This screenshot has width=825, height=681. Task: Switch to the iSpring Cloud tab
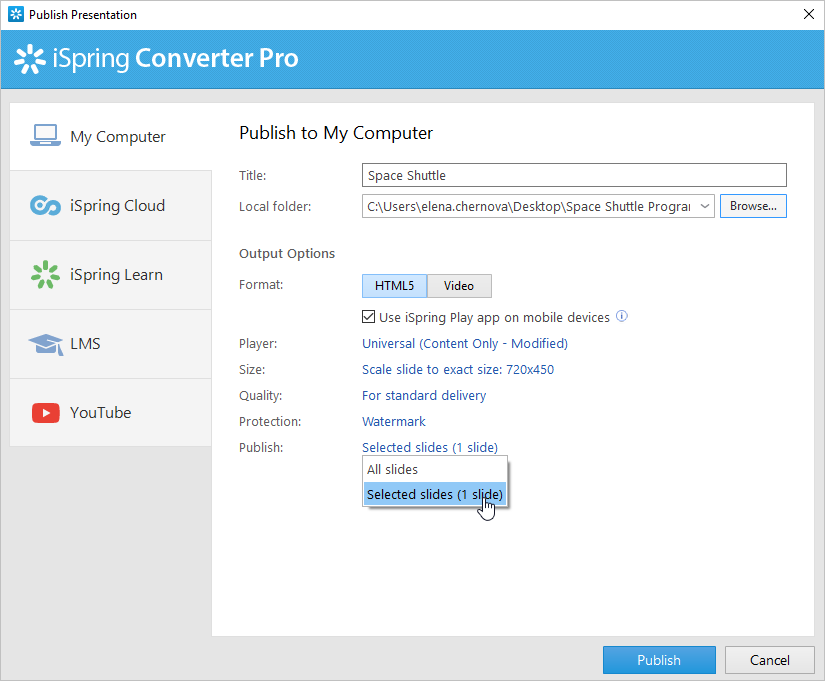click(110, 206)
